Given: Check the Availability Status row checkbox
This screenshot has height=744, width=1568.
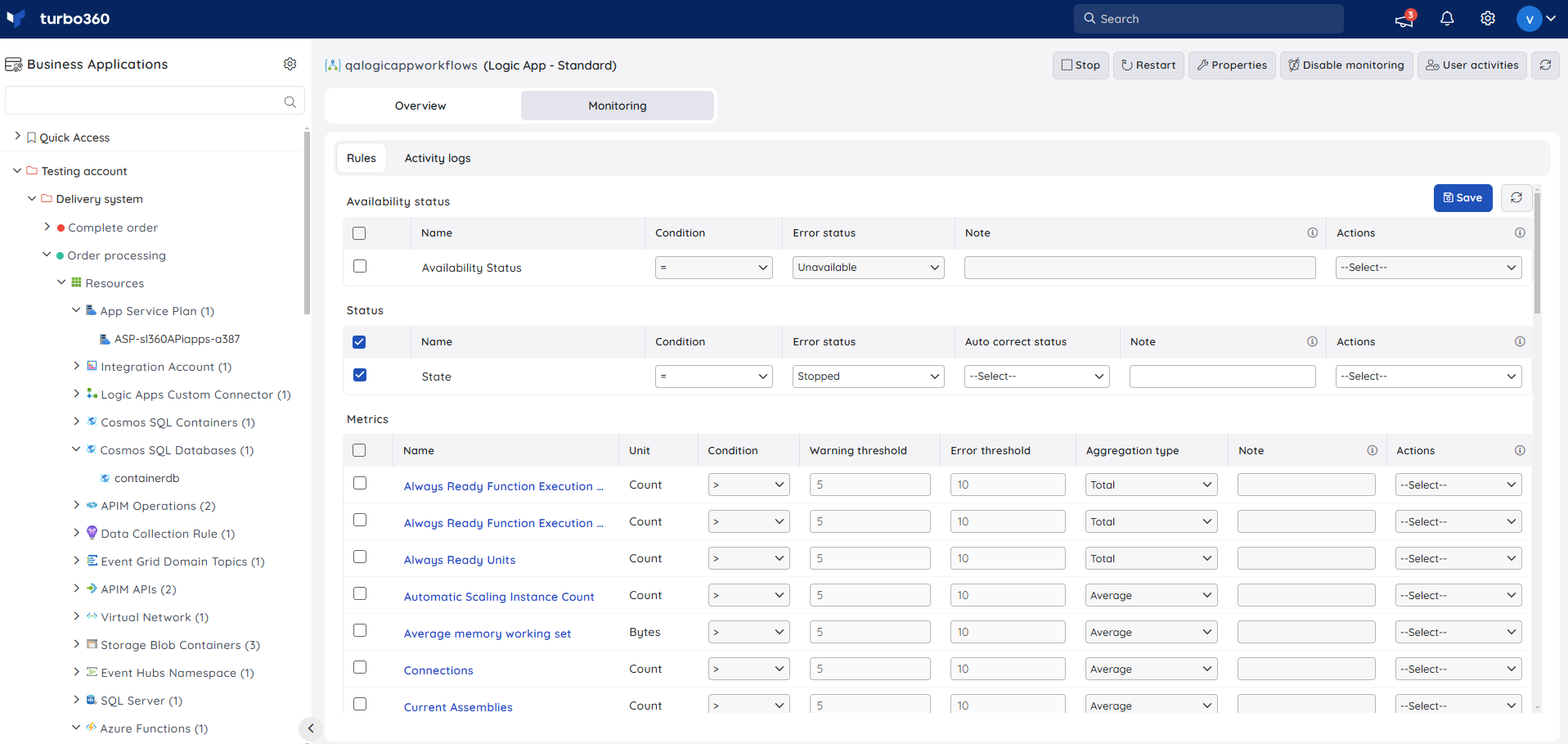Looking at the screenshot, I should pyautogui.click(x=360, y=266).
